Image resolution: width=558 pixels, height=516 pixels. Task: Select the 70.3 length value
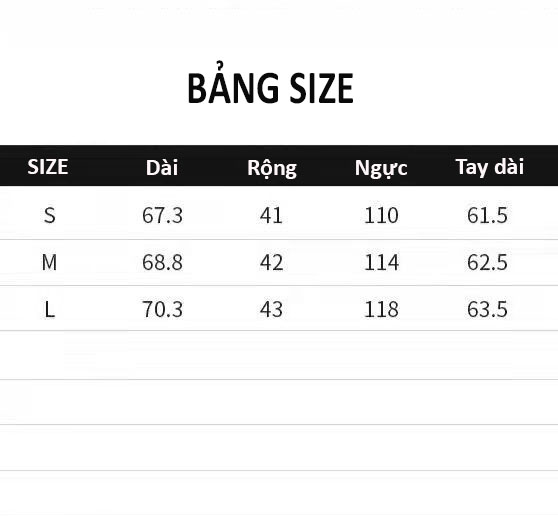[162, 309]
